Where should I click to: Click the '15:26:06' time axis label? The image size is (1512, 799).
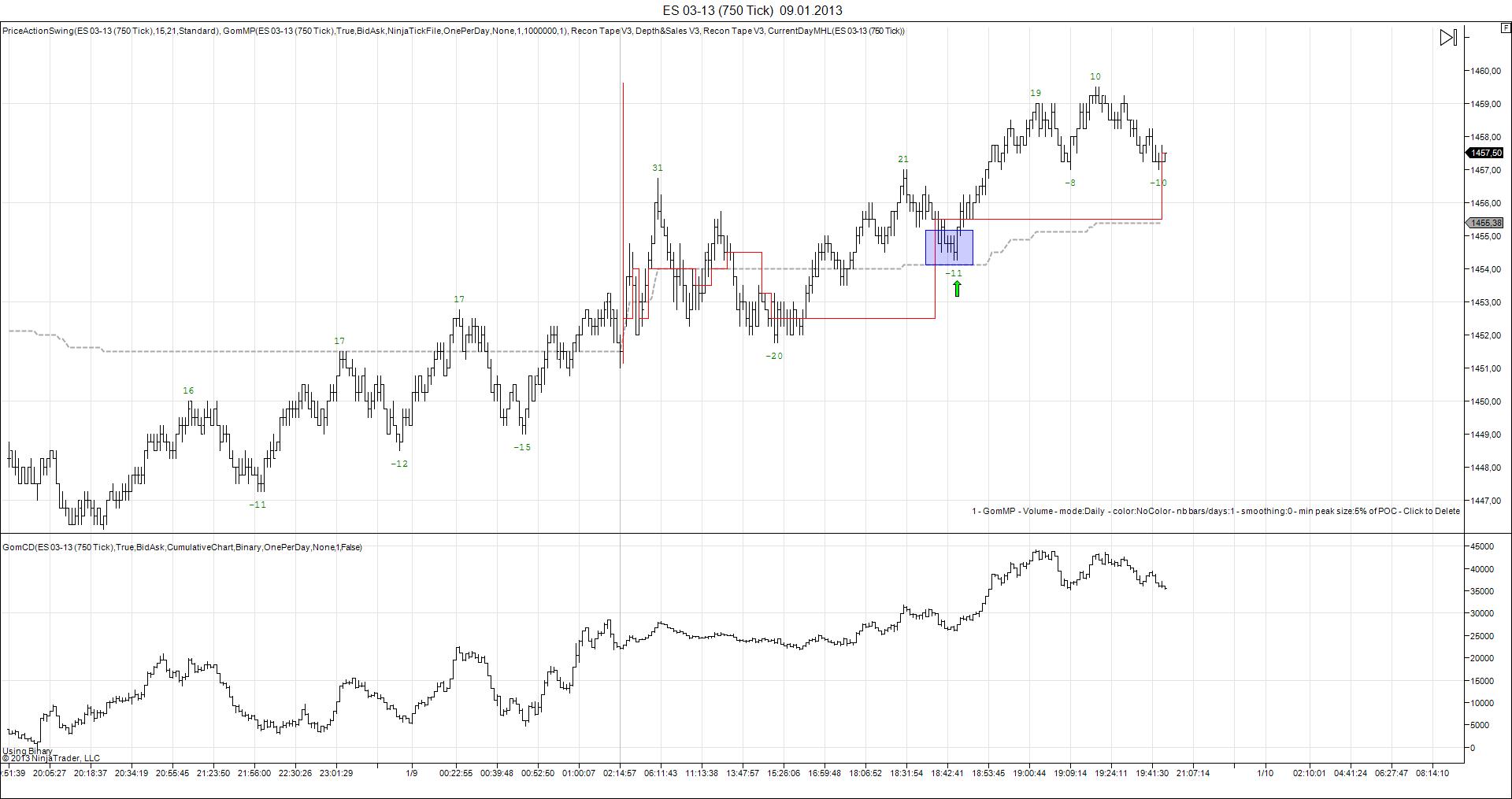click(784, 773)
